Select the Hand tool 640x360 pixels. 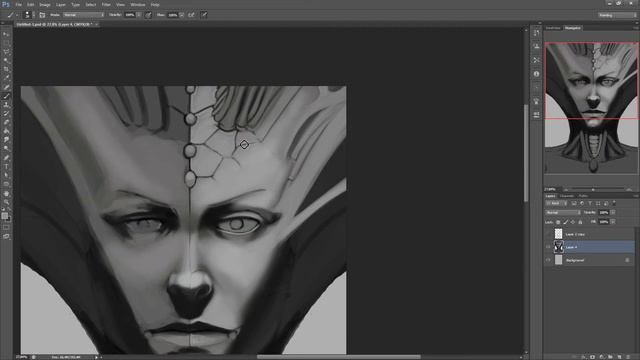click(x=6, y=193)
